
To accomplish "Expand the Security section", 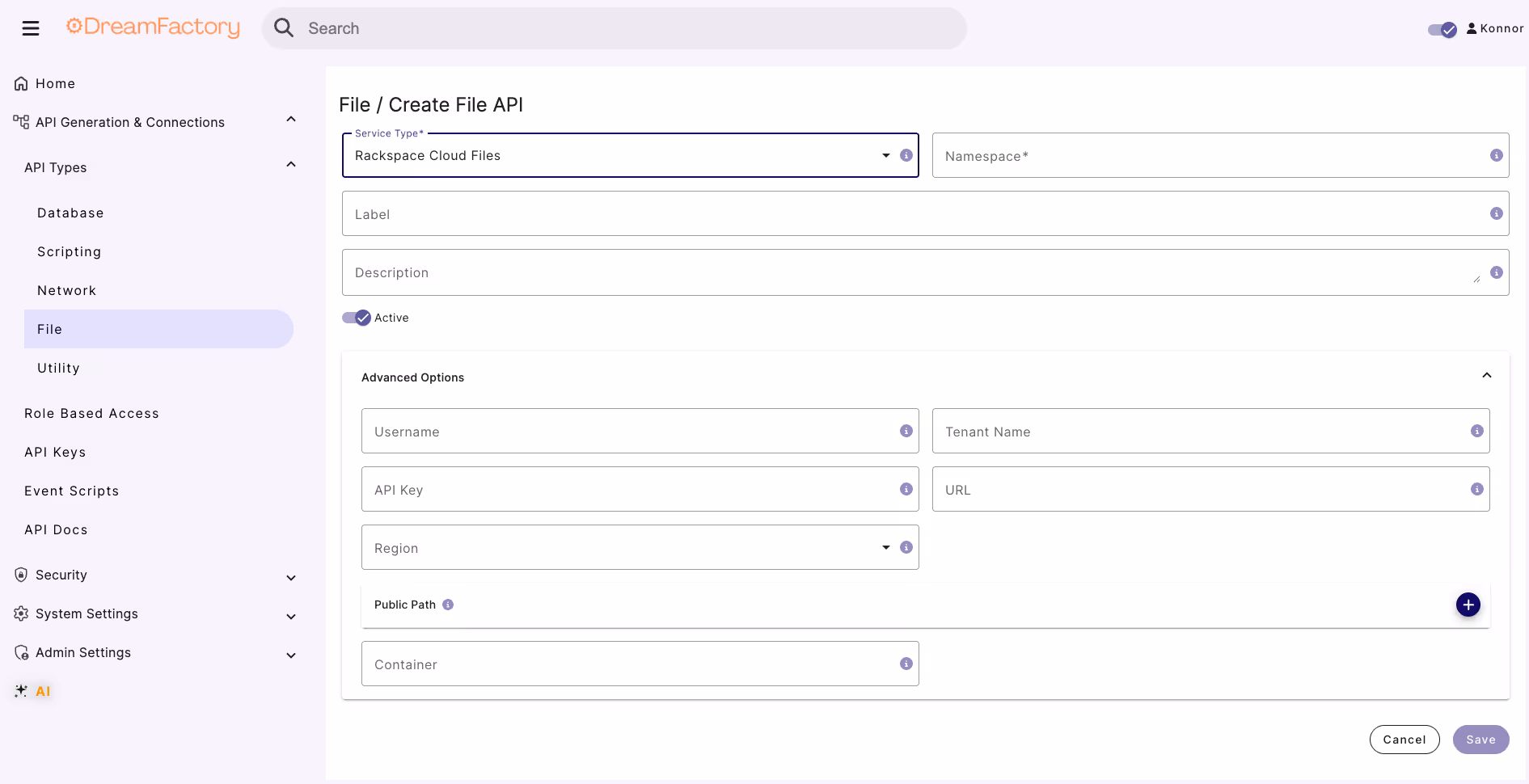I will [x=291, y=578].
